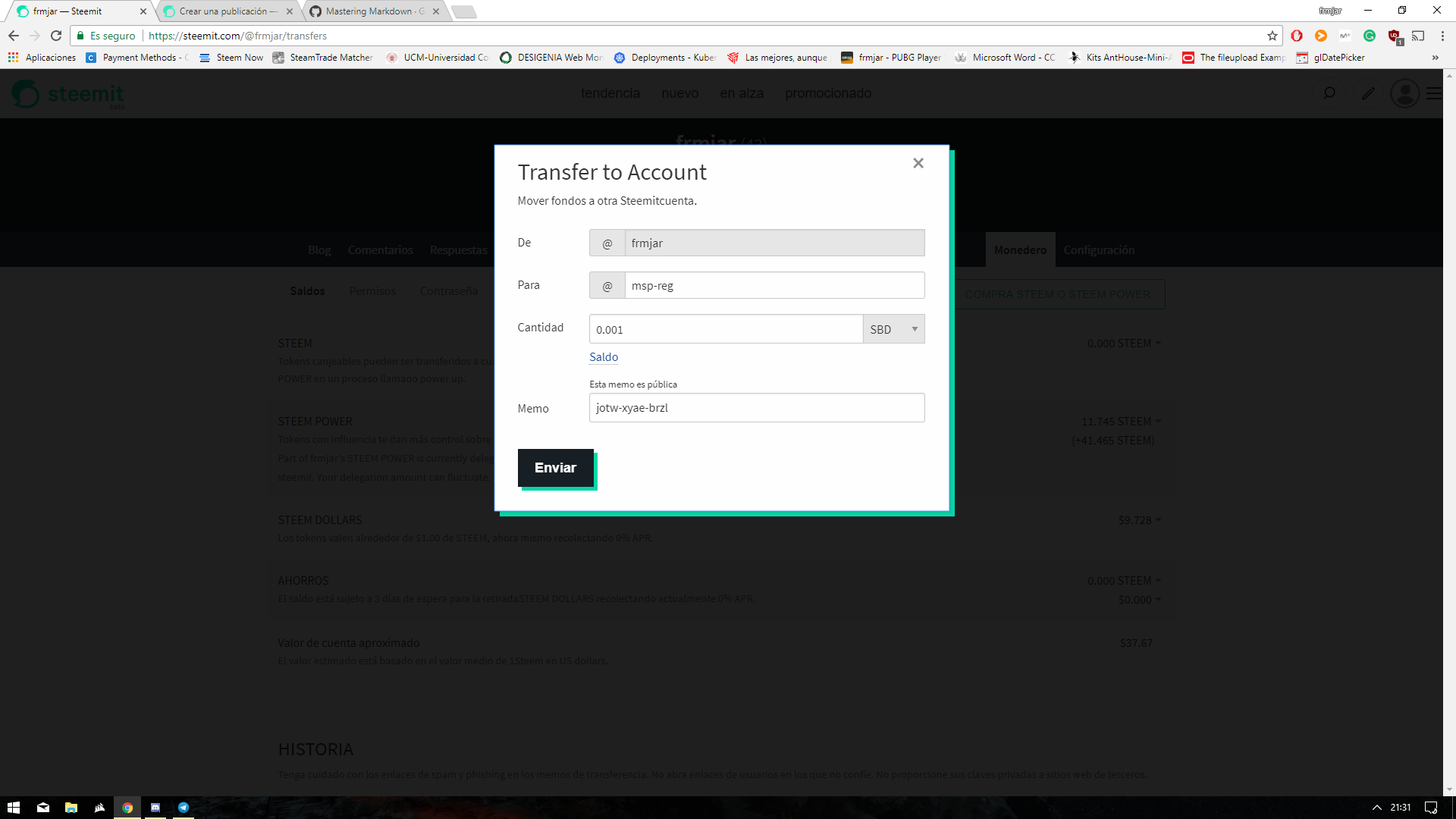Click the Cast icon in toolbar
This screenshot has width=1456, height=819.
coord(1418,36)
